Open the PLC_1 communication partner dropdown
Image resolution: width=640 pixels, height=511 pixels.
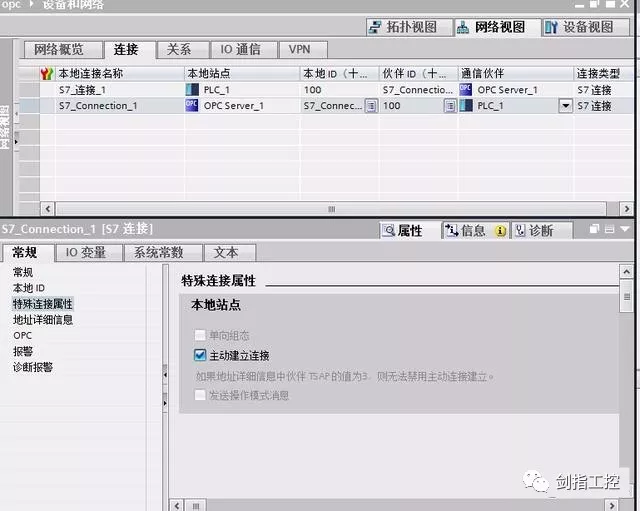(565, 106)
